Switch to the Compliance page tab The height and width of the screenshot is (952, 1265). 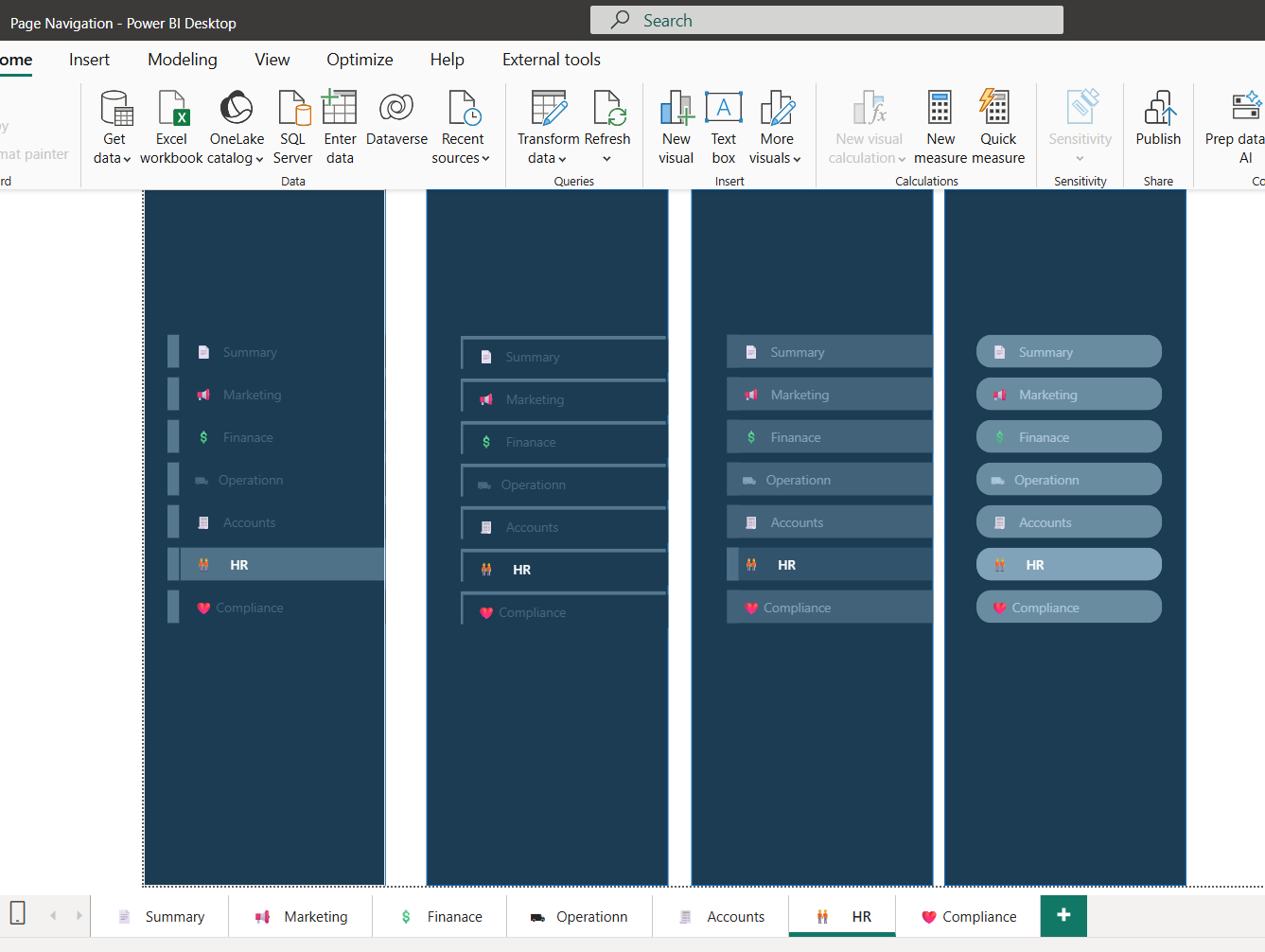968,916
